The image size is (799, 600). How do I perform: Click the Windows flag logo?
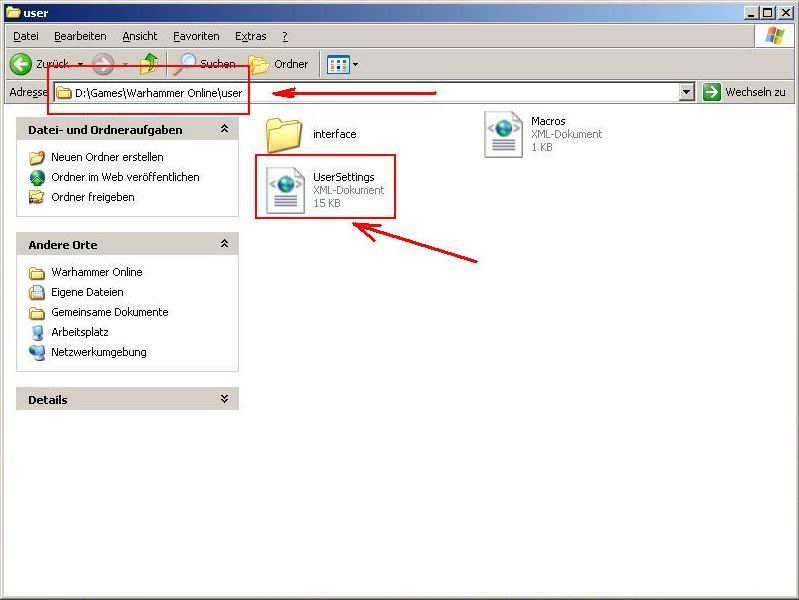point(775,36)
